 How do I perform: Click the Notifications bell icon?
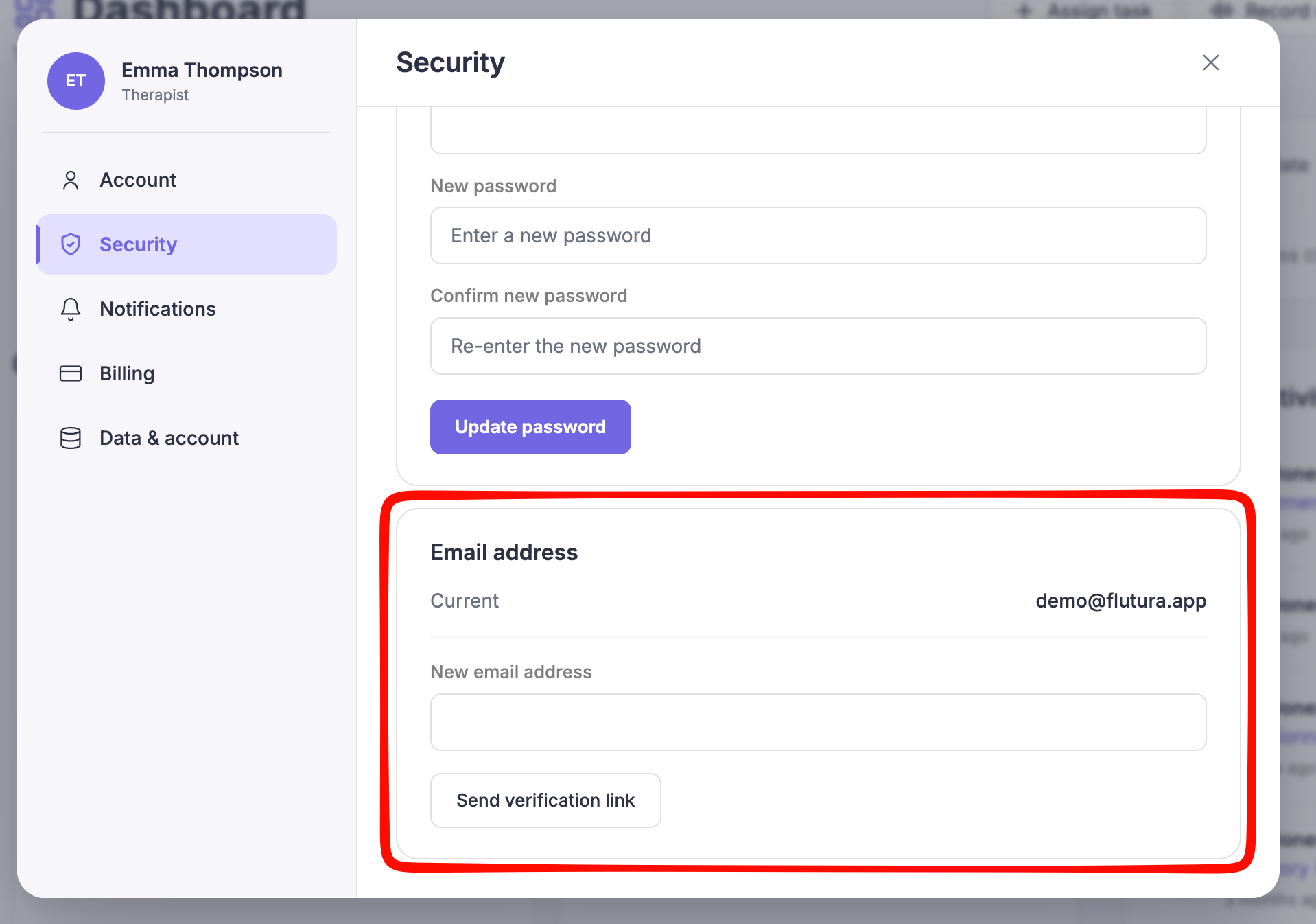tap(71, 309)
